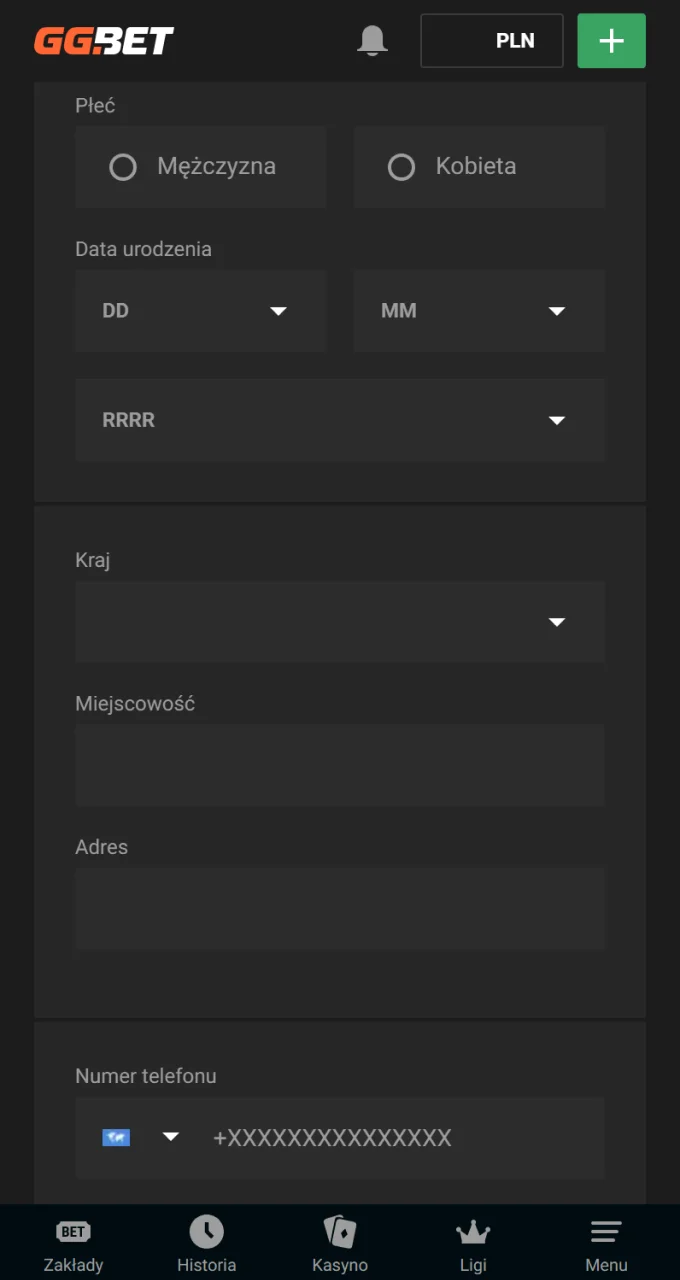Screen dimensions: 680x1280
Task: Expand the RRRR year dropdown
Action: [340, 420]
